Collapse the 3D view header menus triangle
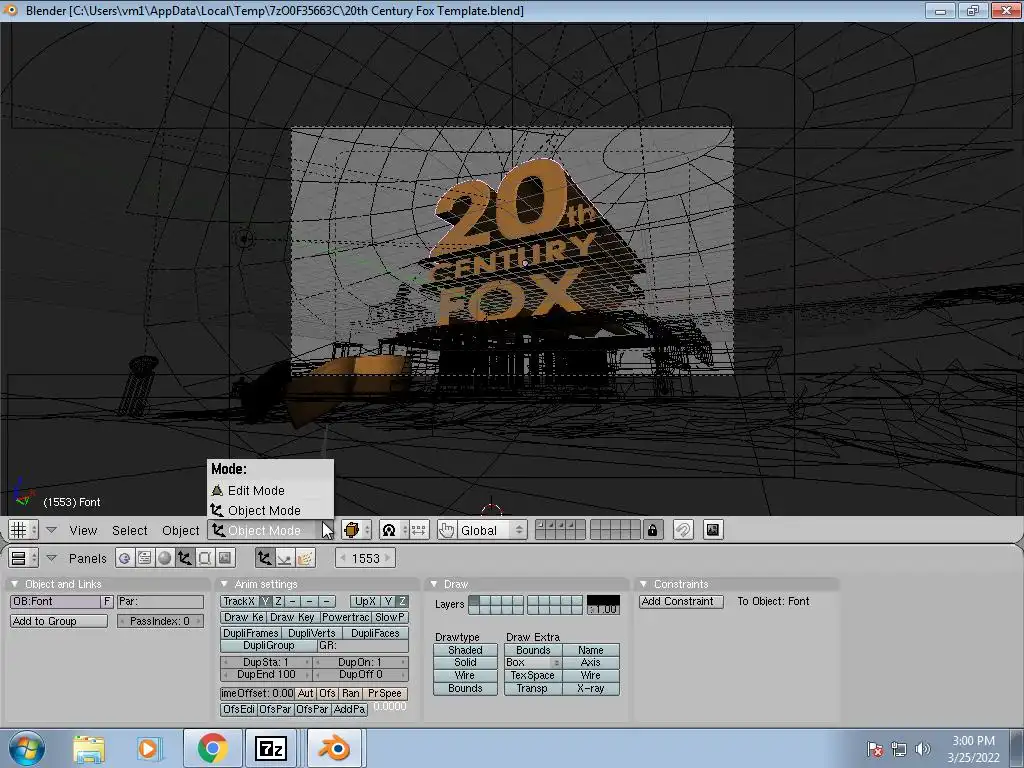1024x768 pixels. 52,530
